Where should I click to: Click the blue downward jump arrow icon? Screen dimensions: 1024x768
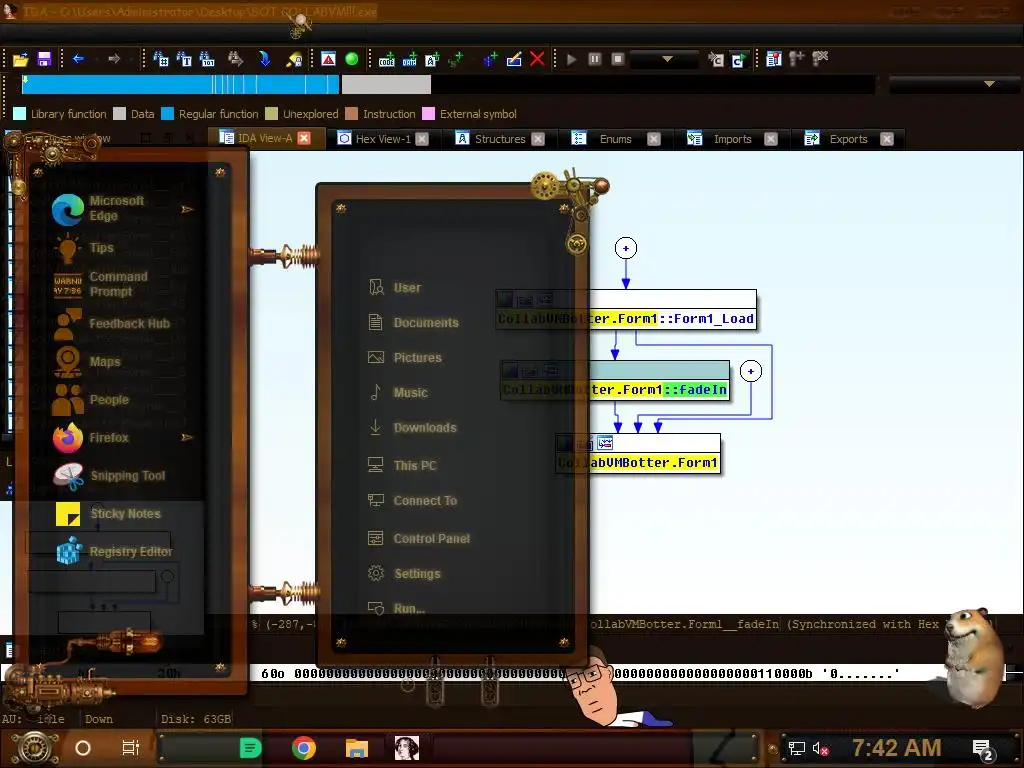pyautogui.click(x=264, y=59)
